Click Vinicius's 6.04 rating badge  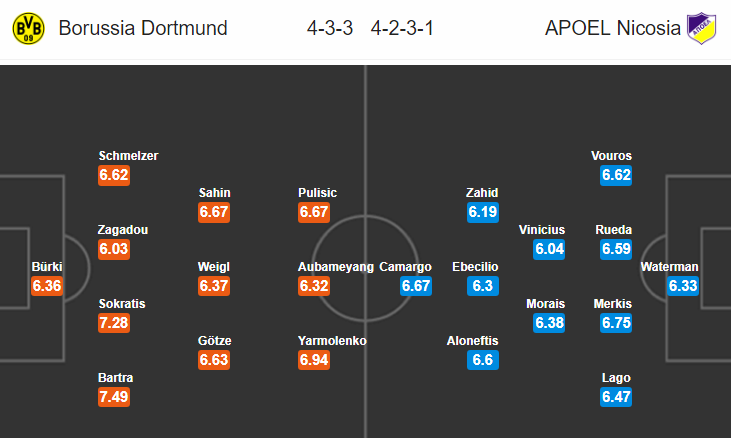549,248
